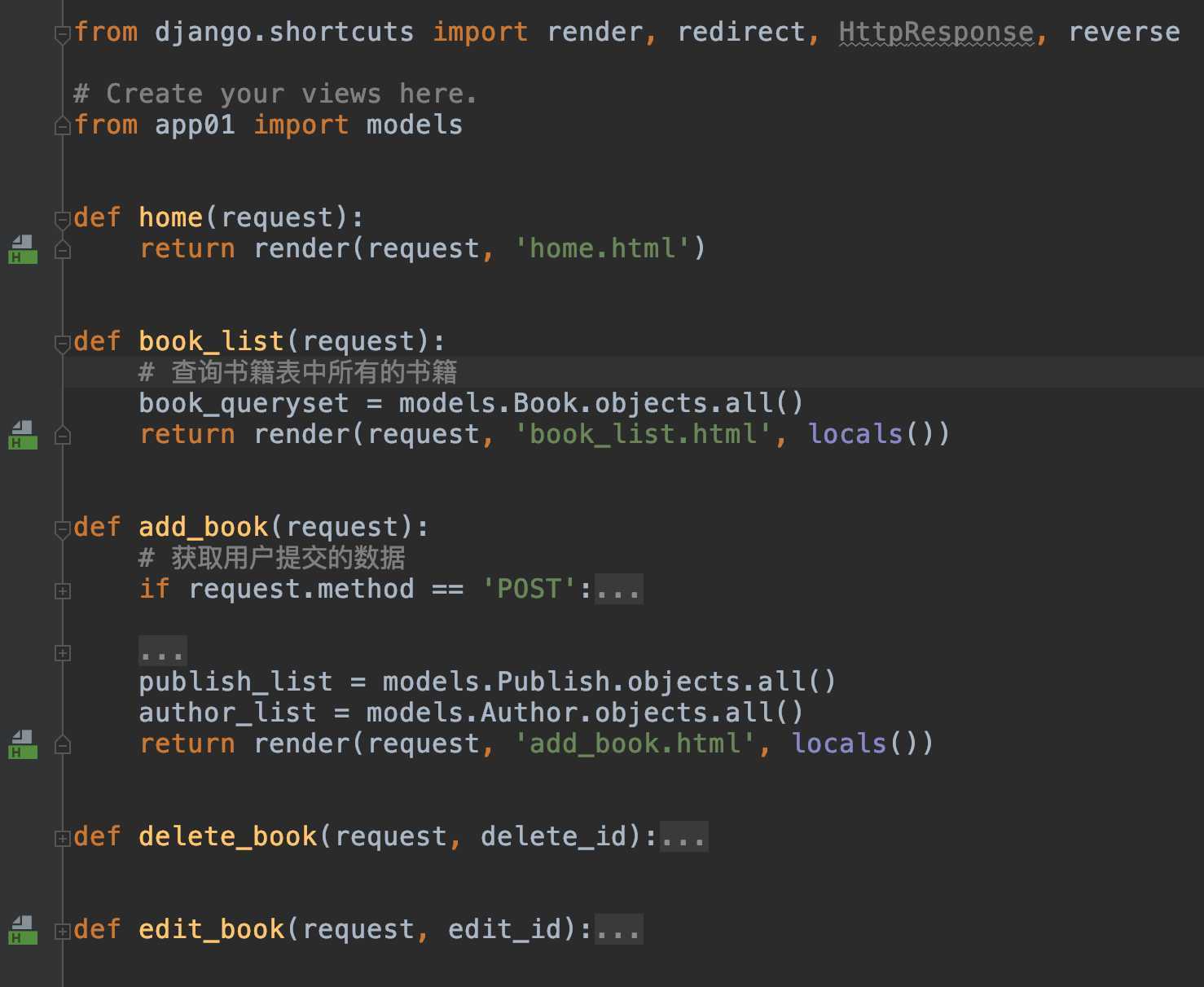Click 'models.Book.objects.all()' expression
1204x987 pixels.
point(601,403)
